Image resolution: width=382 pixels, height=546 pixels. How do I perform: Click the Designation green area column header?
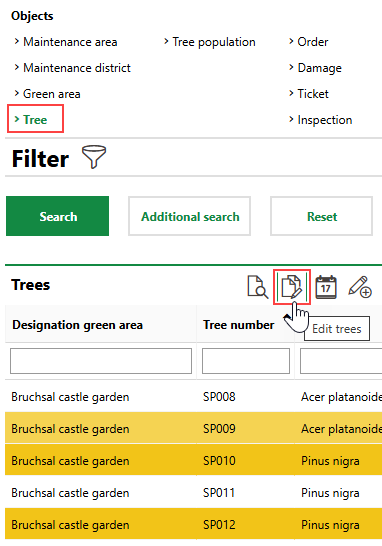click(77, 325)
